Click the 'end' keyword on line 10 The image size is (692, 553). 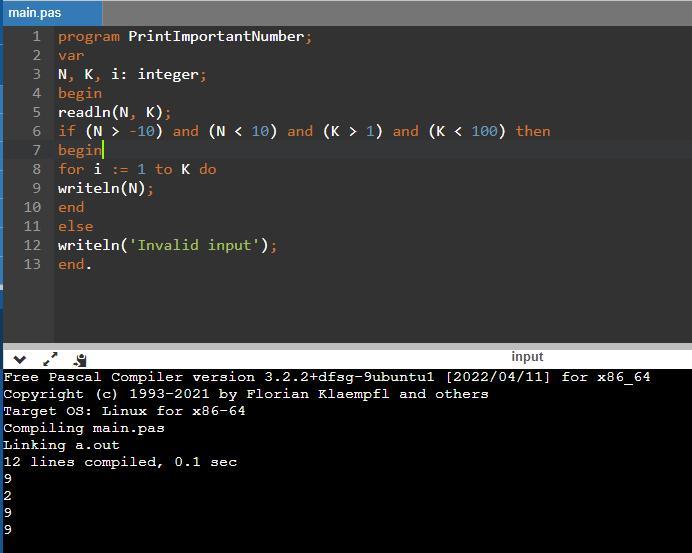coord(71,207)
